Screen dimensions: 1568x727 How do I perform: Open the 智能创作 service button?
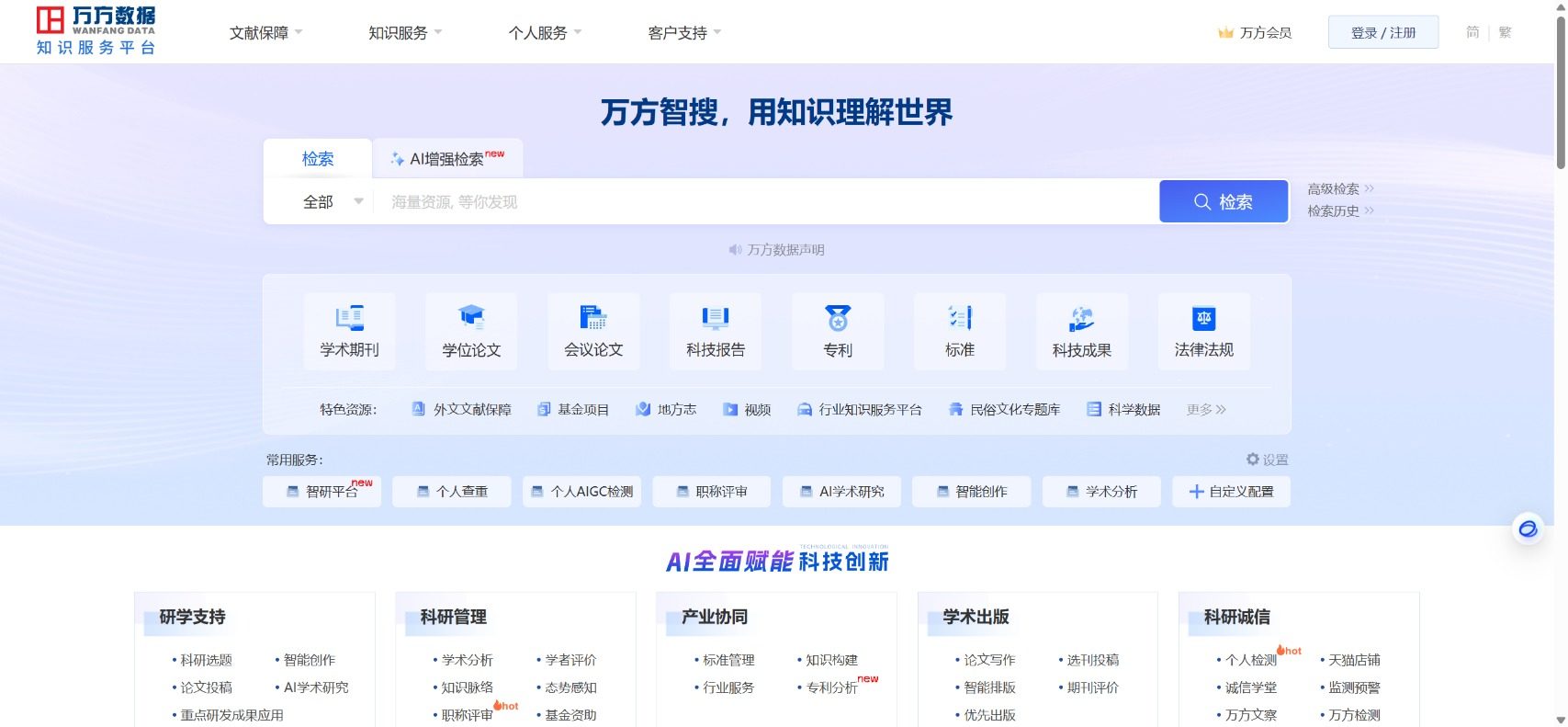pyautogui.click(x=971, y=492)
